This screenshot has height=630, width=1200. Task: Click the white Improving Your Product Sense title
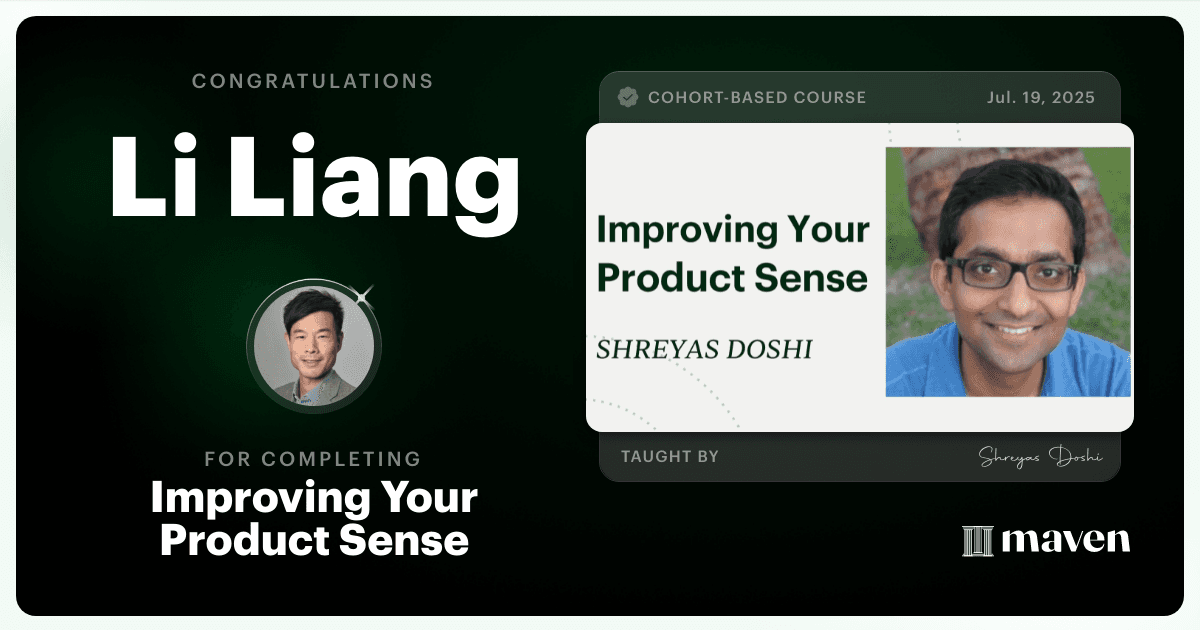(314, 519)
